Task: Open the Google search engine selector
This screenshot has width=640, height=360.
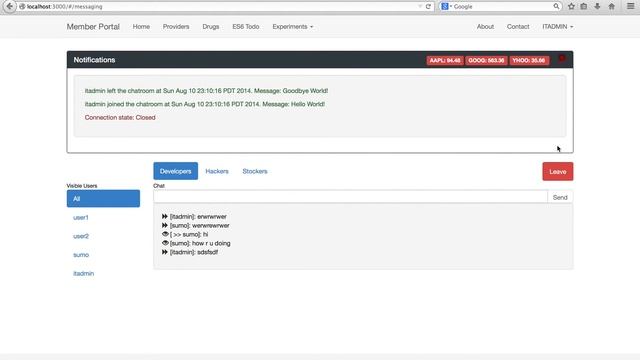Action: 447,7
